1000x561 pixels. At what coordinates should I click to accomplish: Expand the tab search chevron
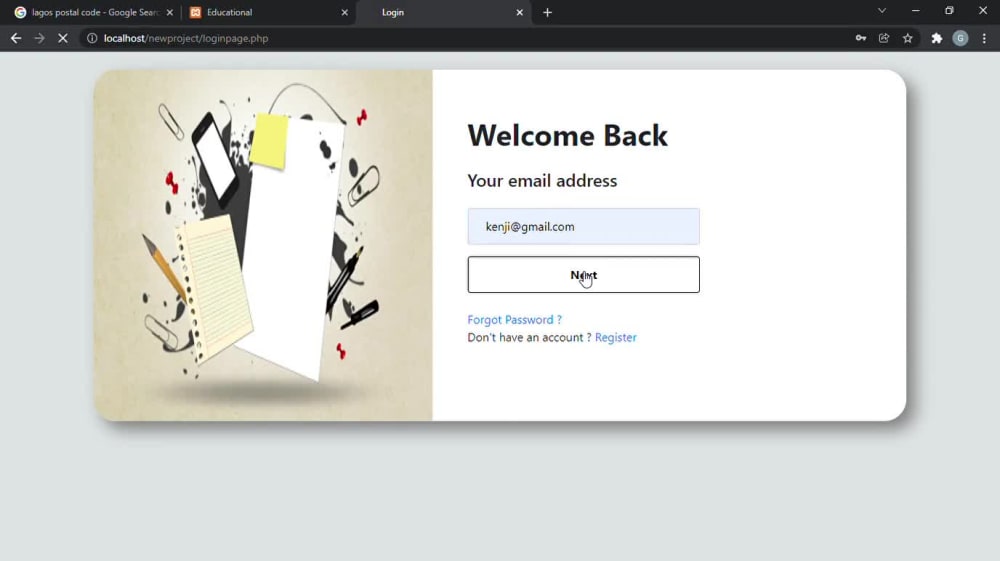pyautogui.click(x=881, y=11)
